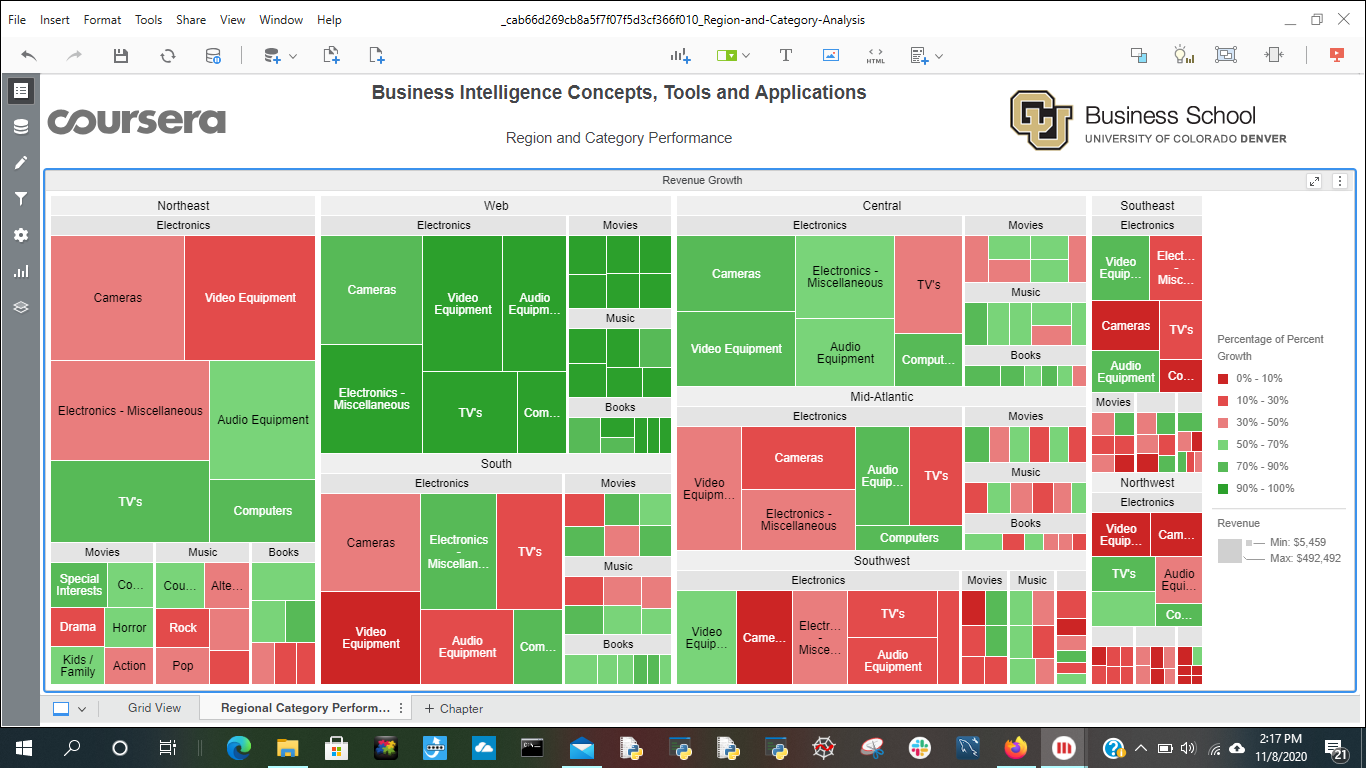The width and height of the screenshot is (1366, 768).
Task: Open the Format menu
Action: click(102, 20)
